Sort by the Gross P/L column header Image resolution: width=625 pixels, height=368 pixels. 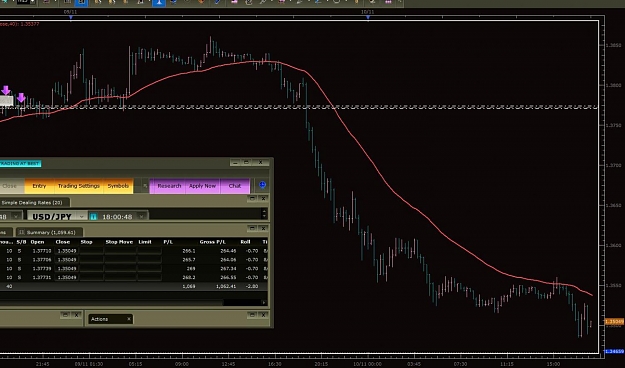(212, 242)
